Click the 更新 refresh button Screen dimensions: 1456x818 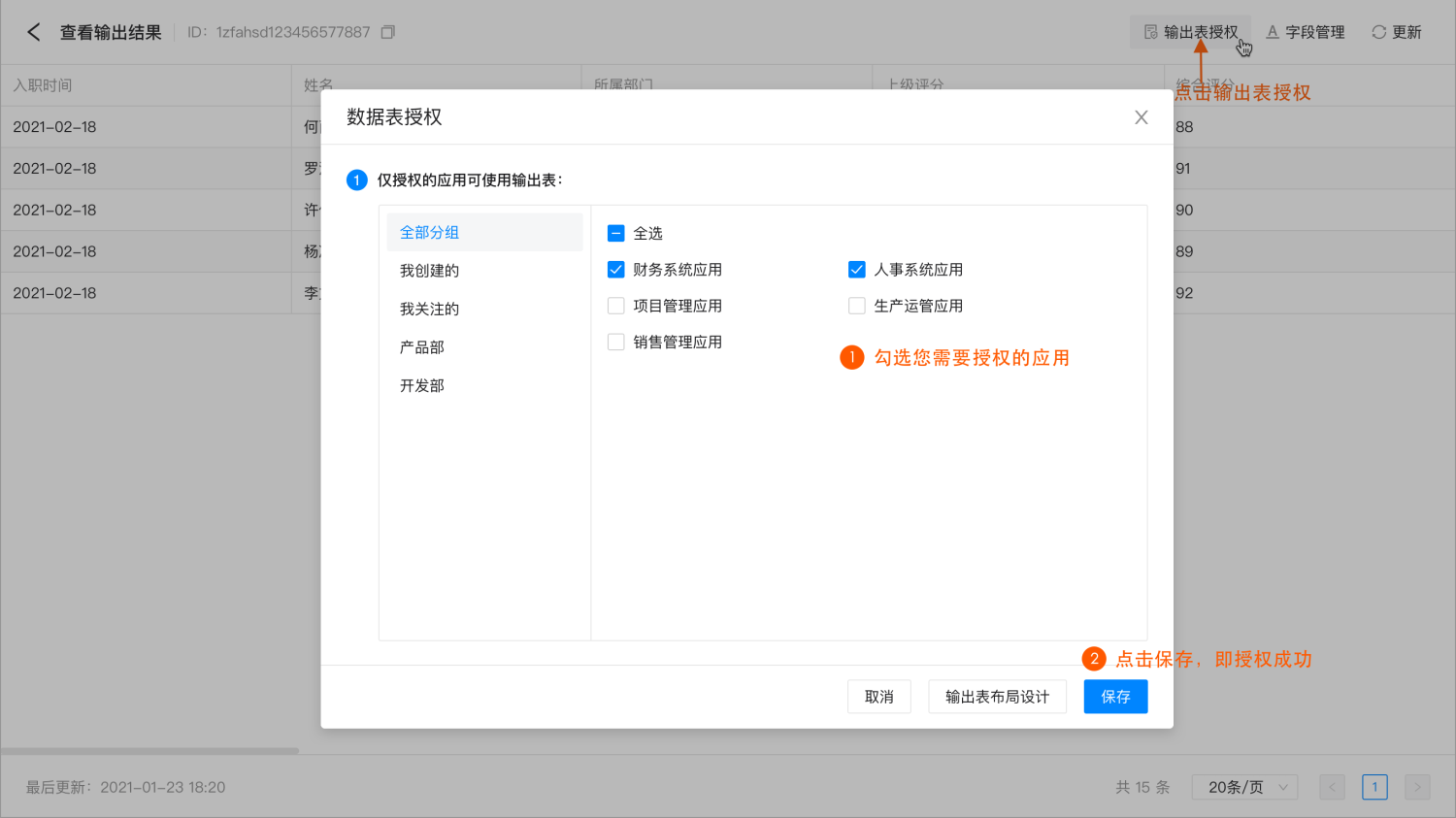(1396, 32)
